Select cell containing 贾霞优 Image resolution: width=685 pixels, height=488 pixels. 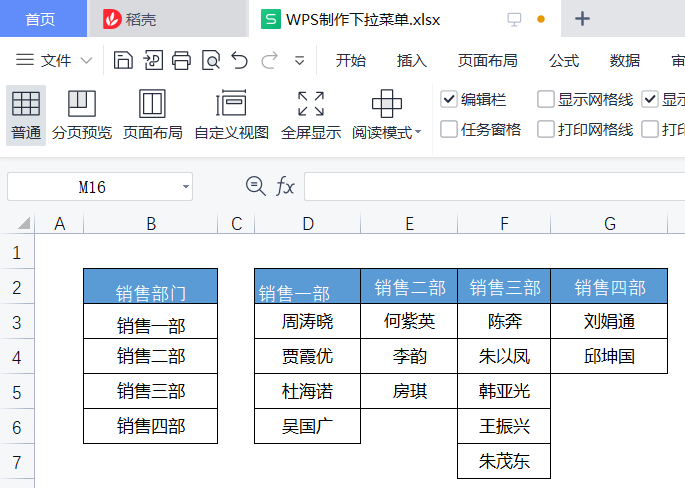pos(308,356)
